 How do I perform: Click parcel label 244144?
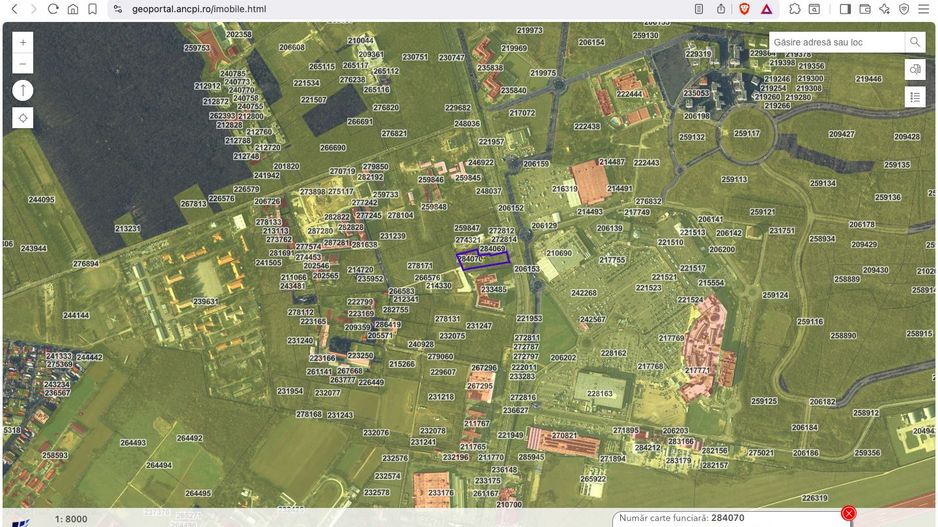tap(76, 315)
